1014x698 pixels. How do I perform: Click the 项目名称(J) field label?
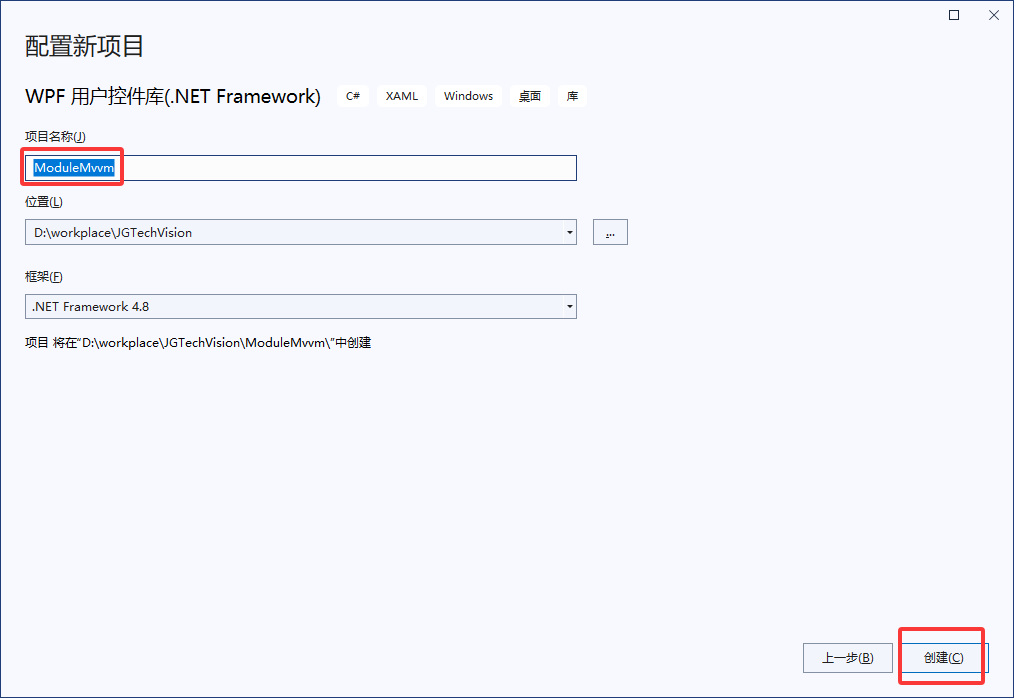(x=51, y=136)
